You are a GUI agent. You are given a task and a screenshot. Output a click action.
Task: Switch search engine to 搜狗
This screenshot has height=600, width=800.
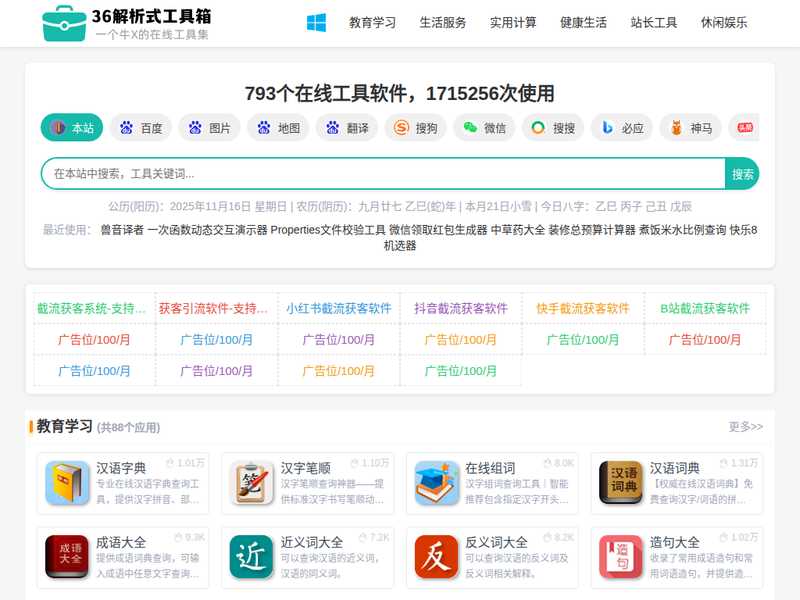pyautogui.click(x=415, y=128)
